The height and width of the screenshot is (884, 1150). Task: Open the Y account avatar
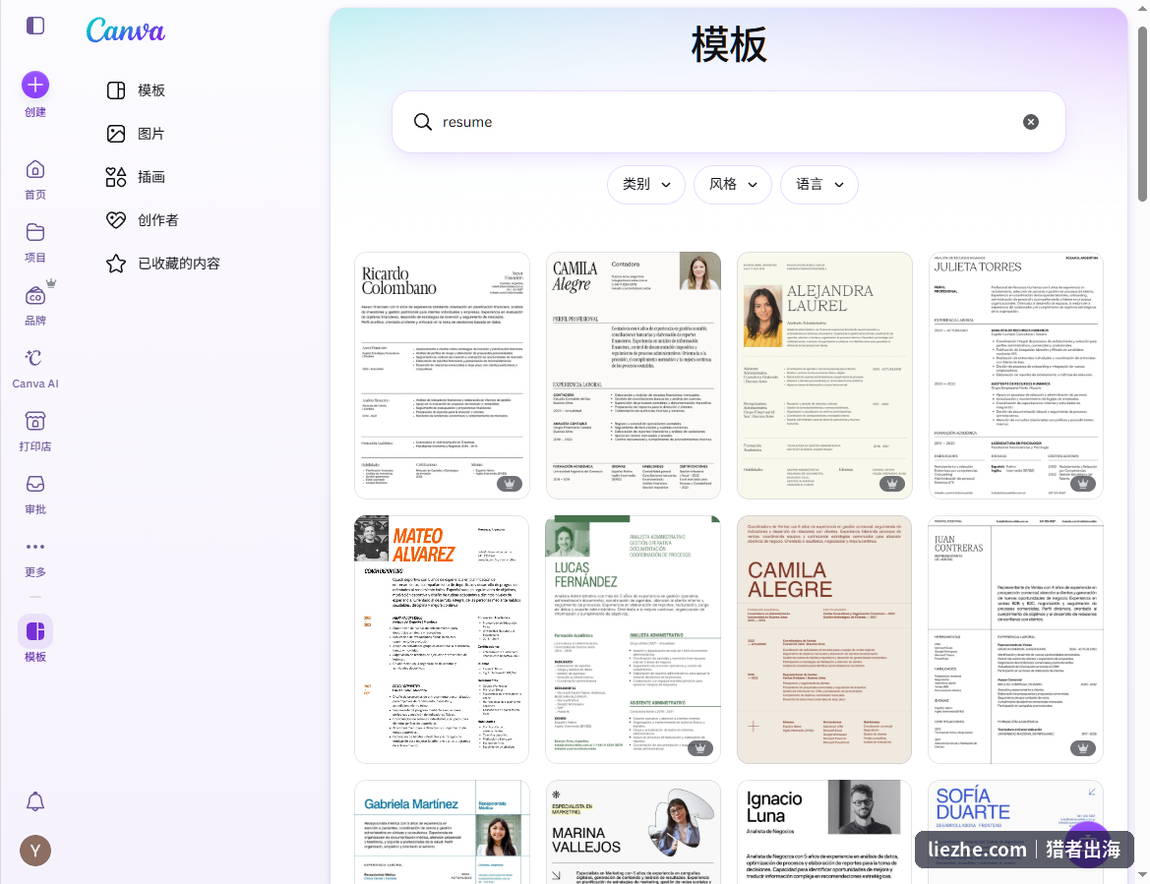coord(35,851)
